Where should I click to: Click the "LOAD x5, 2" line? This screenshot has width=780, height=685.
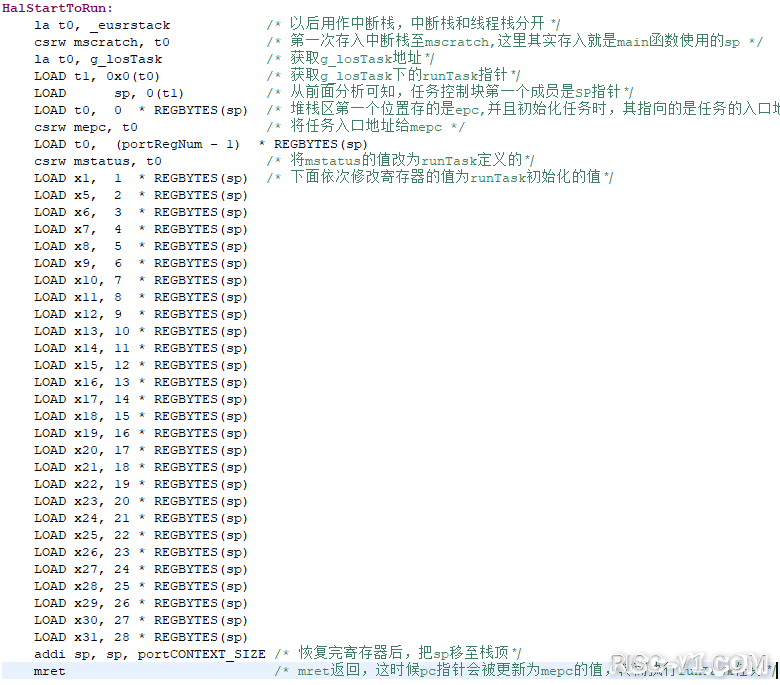point(141,195)
